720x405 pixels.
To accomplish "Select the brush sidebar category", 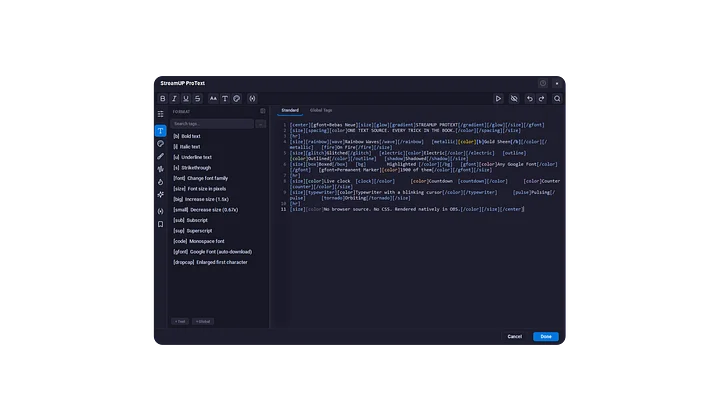I will tap(160, 157).
